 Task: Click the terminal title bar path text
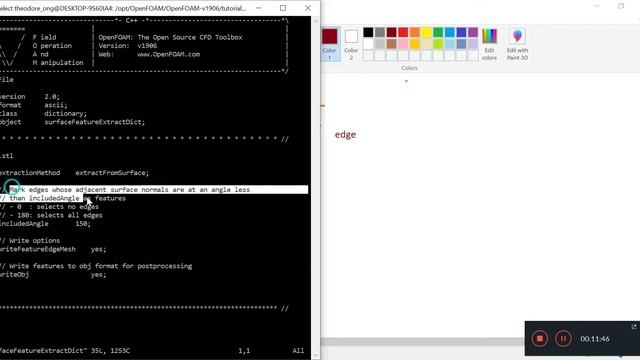(123, 8)
